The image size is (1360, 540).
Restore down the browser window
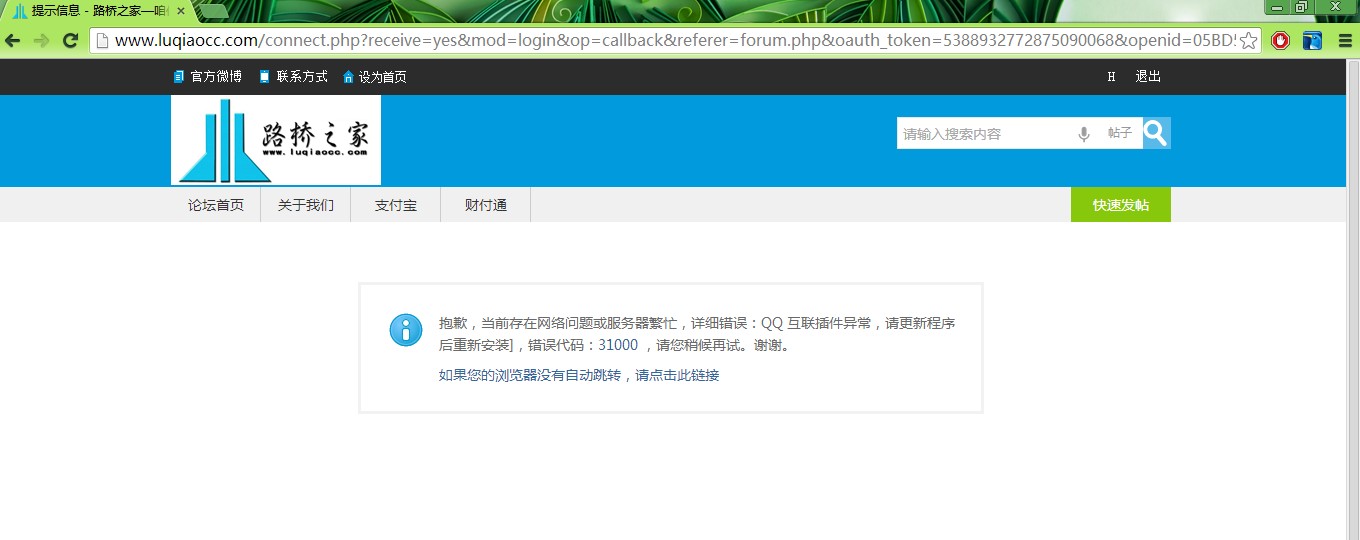(x=1302, y=7)
